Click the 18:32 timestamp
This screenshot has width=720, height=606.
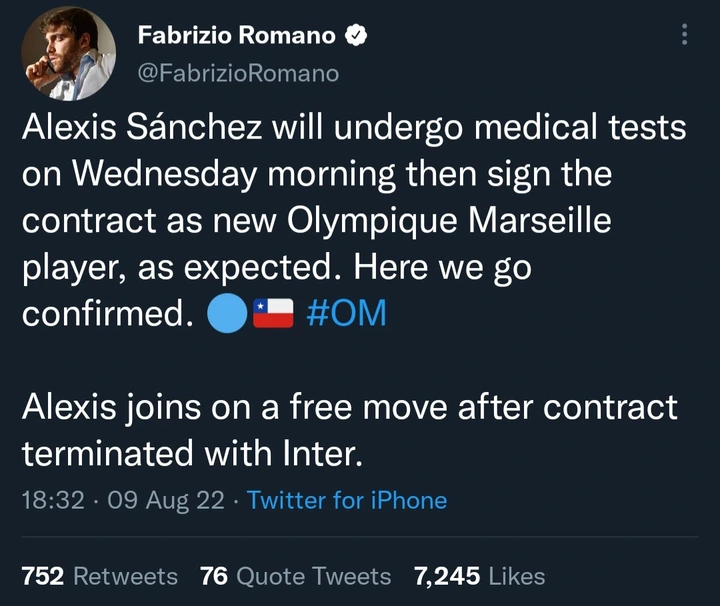point(52,500)
